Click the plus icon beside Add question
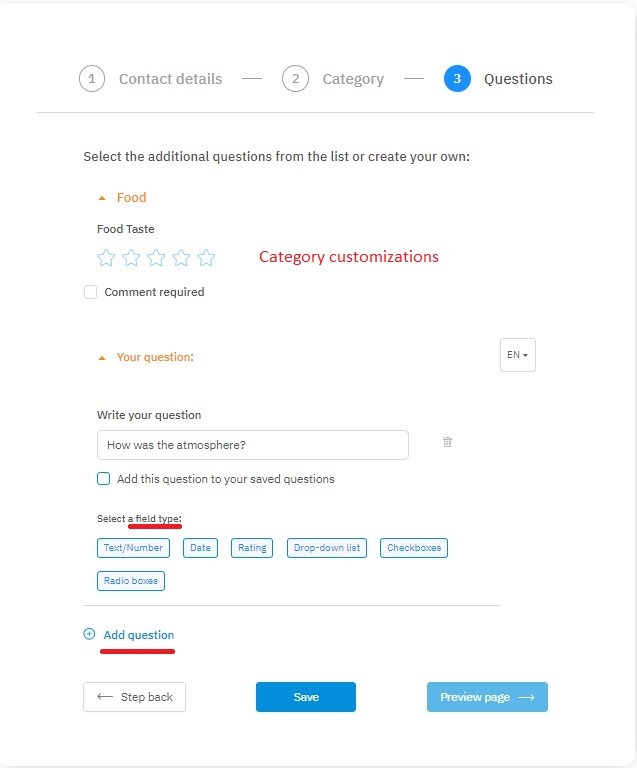 pyautogui.click(x=89, y=634)
